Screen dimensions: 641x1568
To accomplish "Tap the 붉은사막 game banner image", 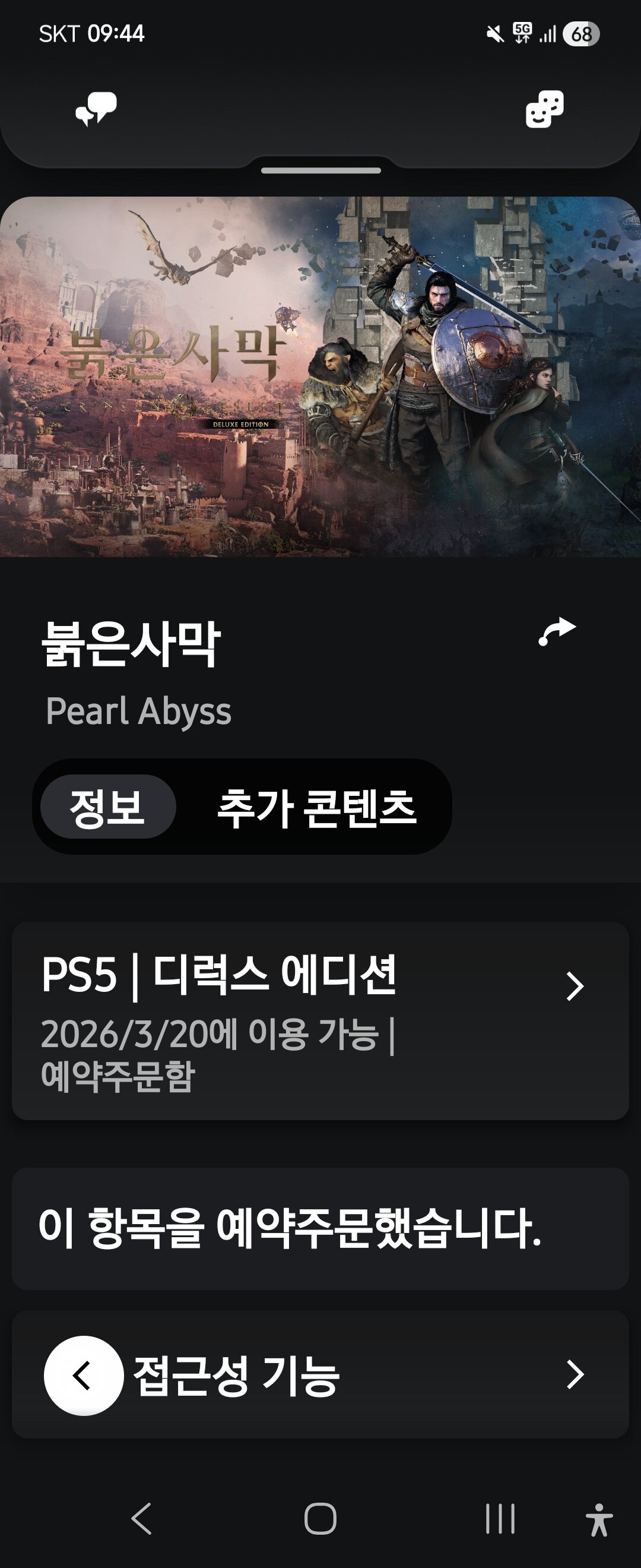I will (x=320, y=377).
